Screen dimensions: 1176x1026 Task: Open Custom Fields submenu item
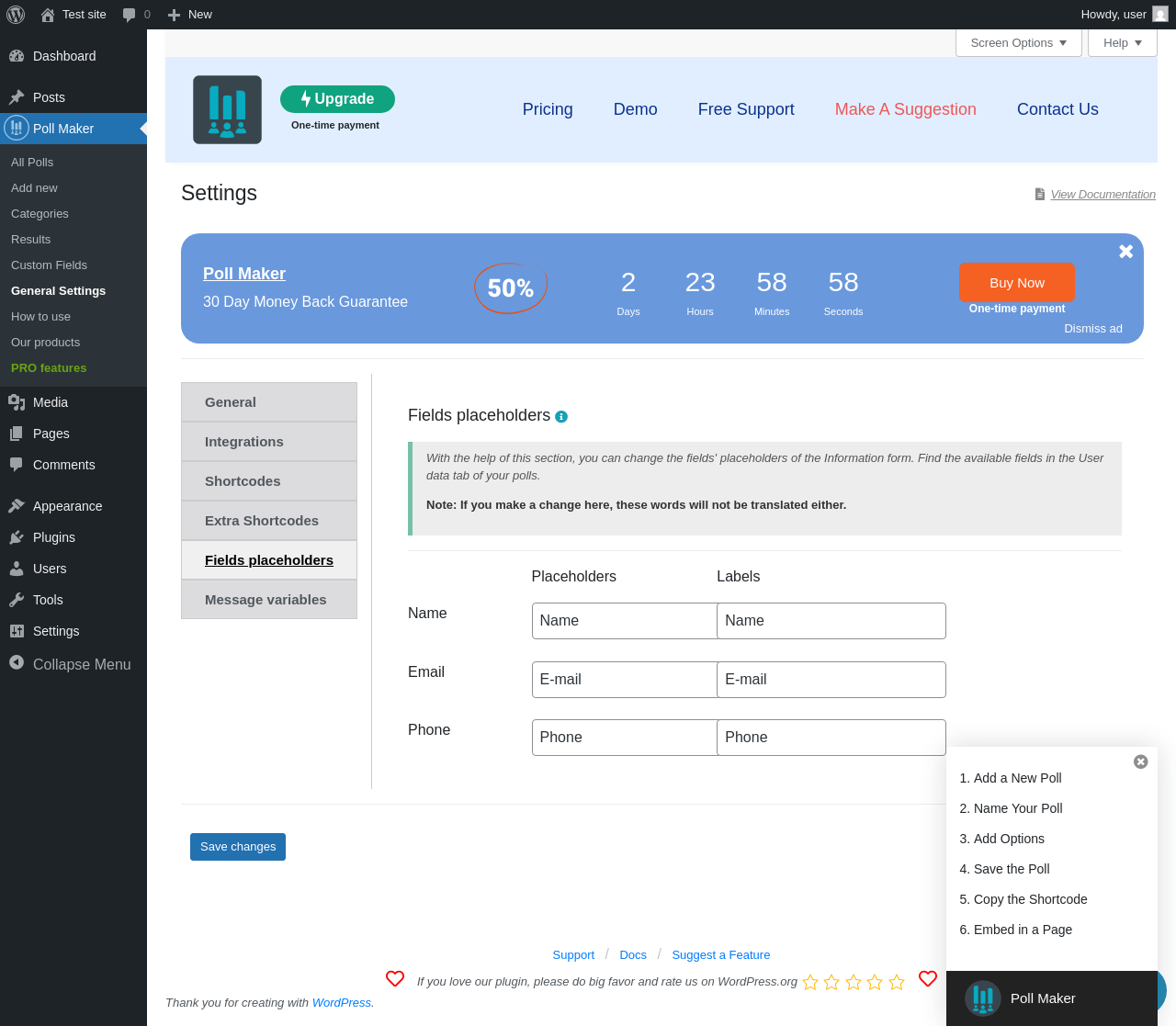coord(73,265)
